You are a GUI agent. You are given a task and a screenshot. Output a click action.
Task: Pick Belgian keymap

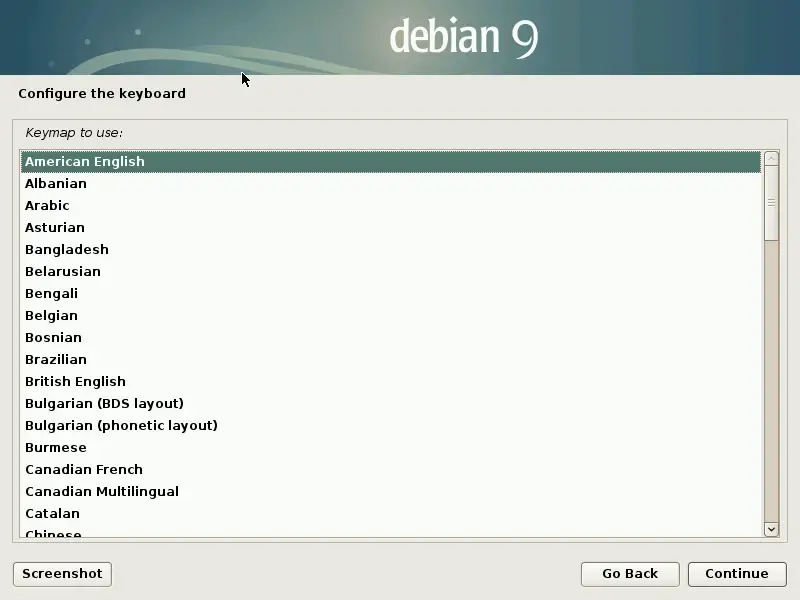click(x=51, y=316)
